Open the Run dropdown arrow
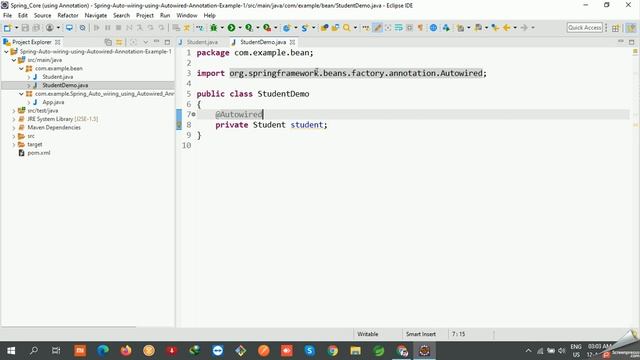The height and width of the screenshot is (360, 640). (x=240, y=28)
